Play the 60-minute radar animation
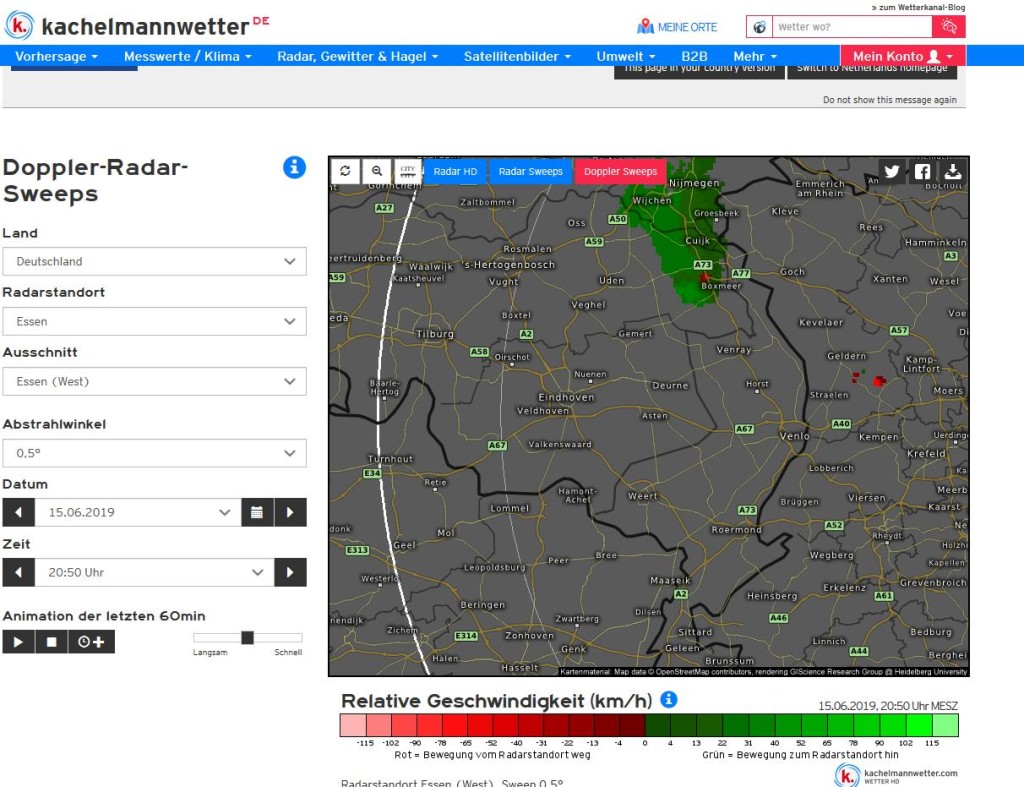The image size is (1024, 787). [x=18, y=642]
